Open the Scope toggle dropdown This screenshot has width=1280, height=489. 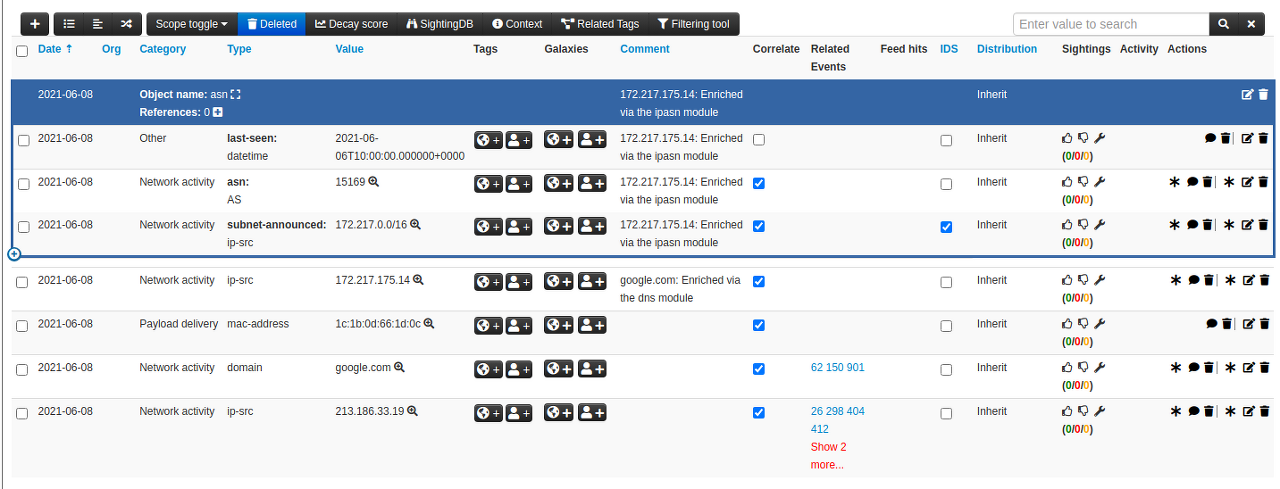pos(191,24)
